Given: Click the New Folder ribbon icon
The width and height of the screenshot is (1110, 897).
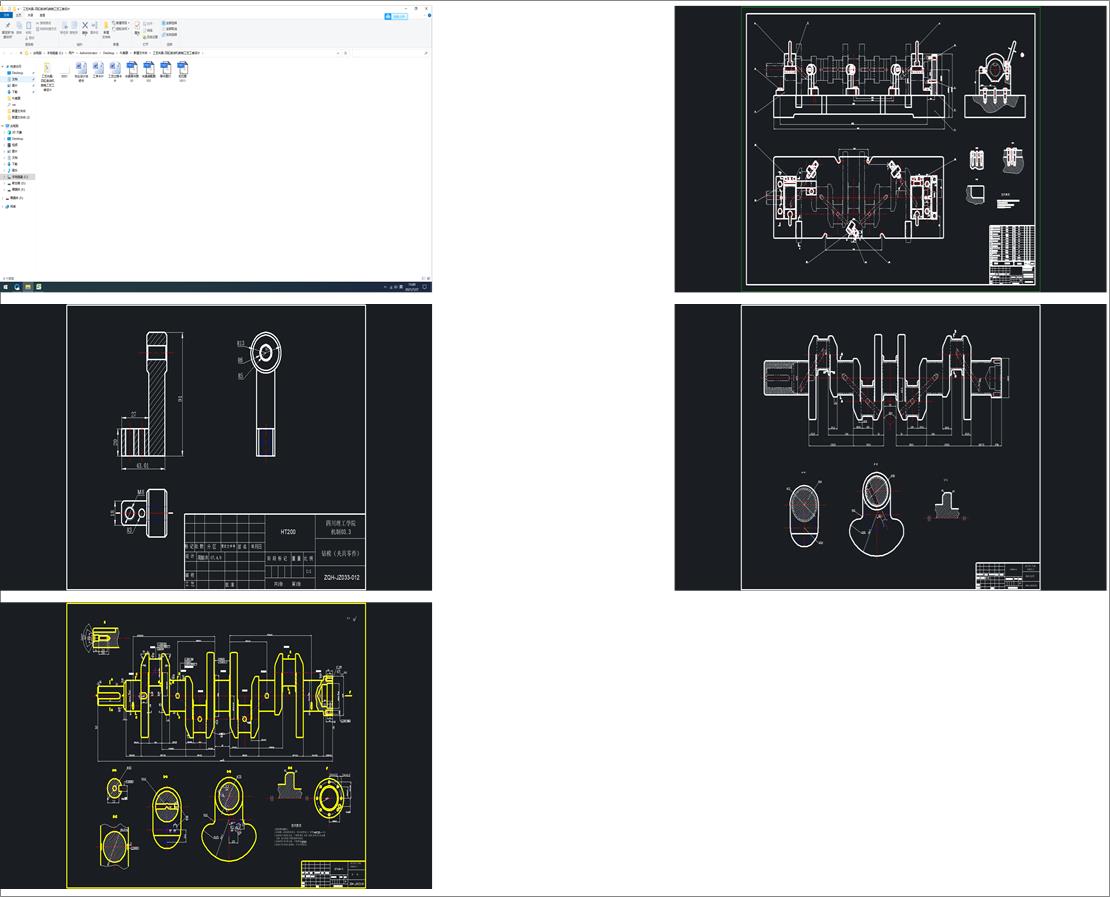Looking at the screenshot, I should (106, 27).
